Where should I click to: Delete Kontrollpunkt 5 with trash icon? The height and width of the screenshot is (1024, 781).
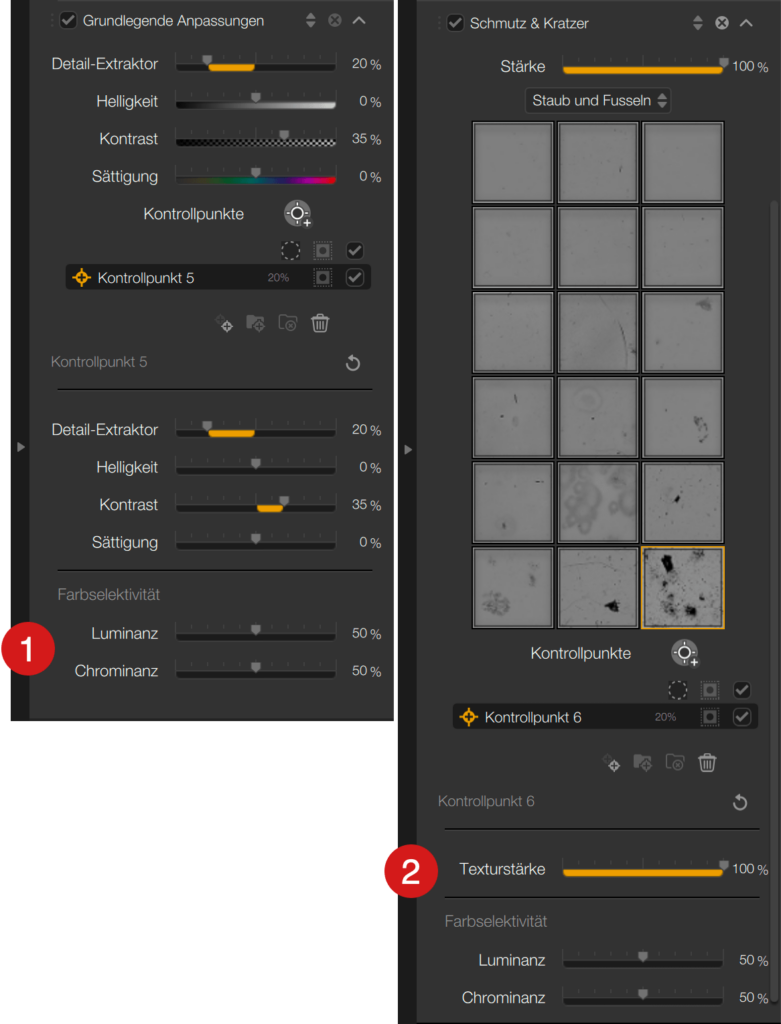(320, 323)
